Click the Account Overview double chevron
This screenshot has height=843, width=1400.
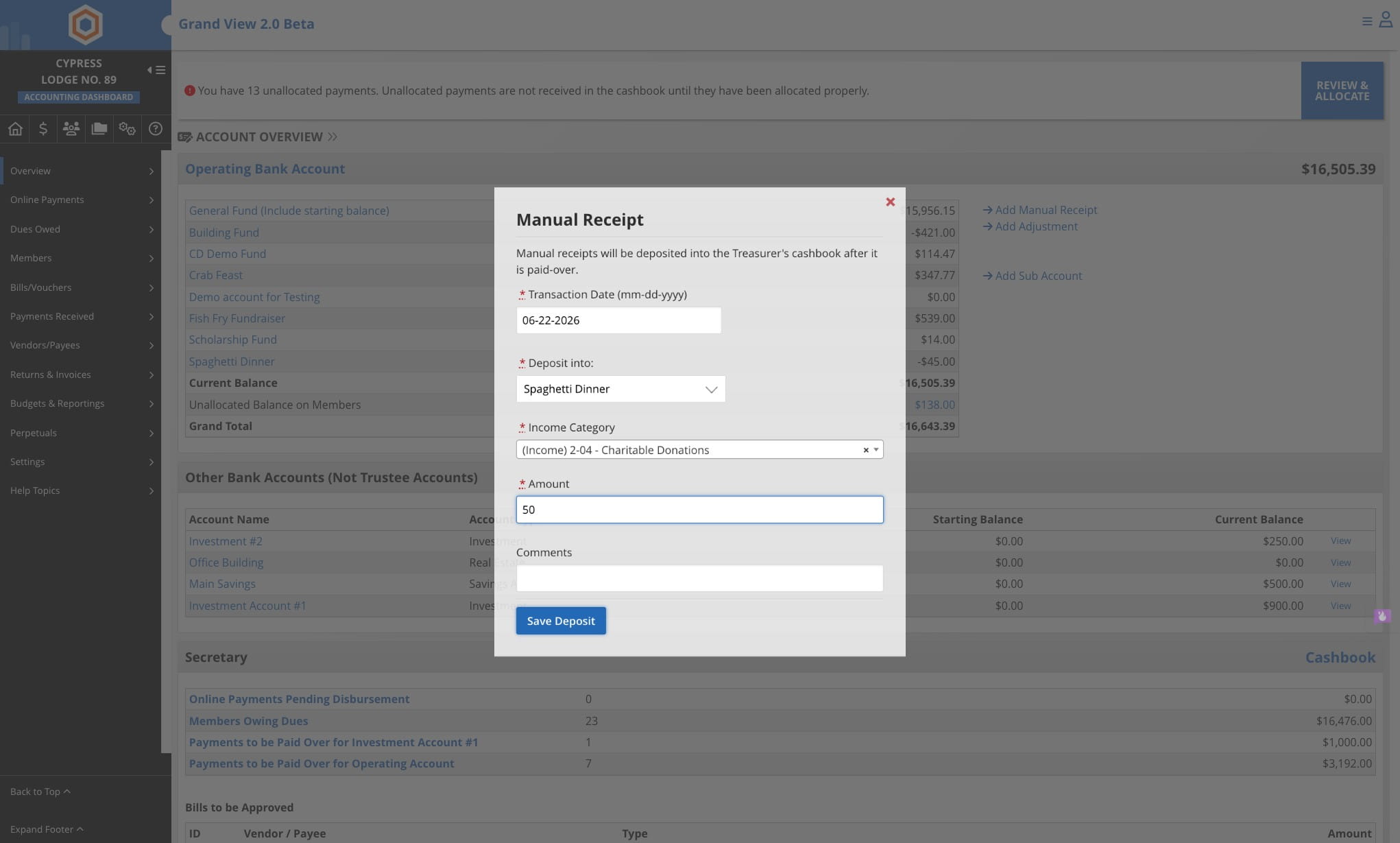(x=333, y=136)
